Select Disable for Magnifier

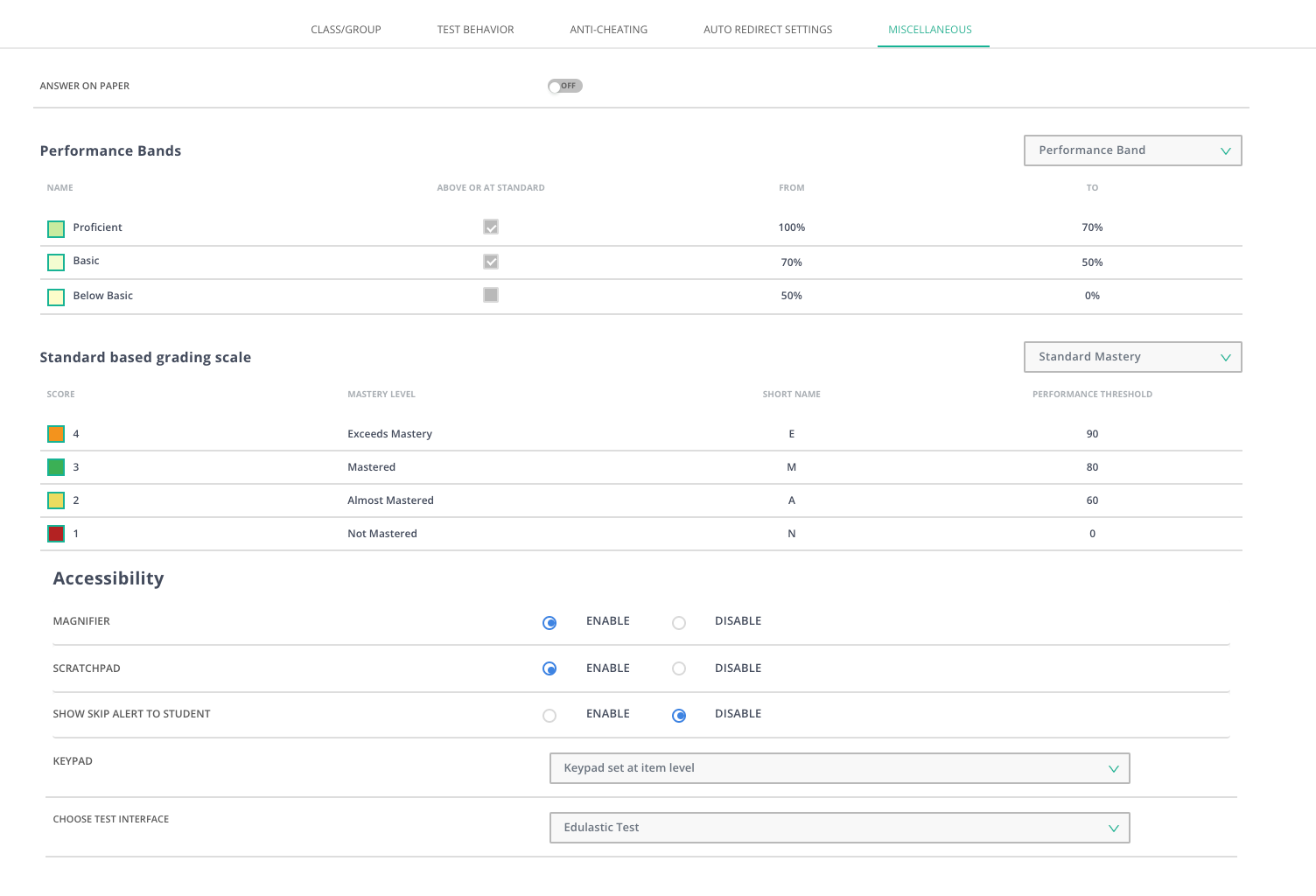[x=679, y=623]
